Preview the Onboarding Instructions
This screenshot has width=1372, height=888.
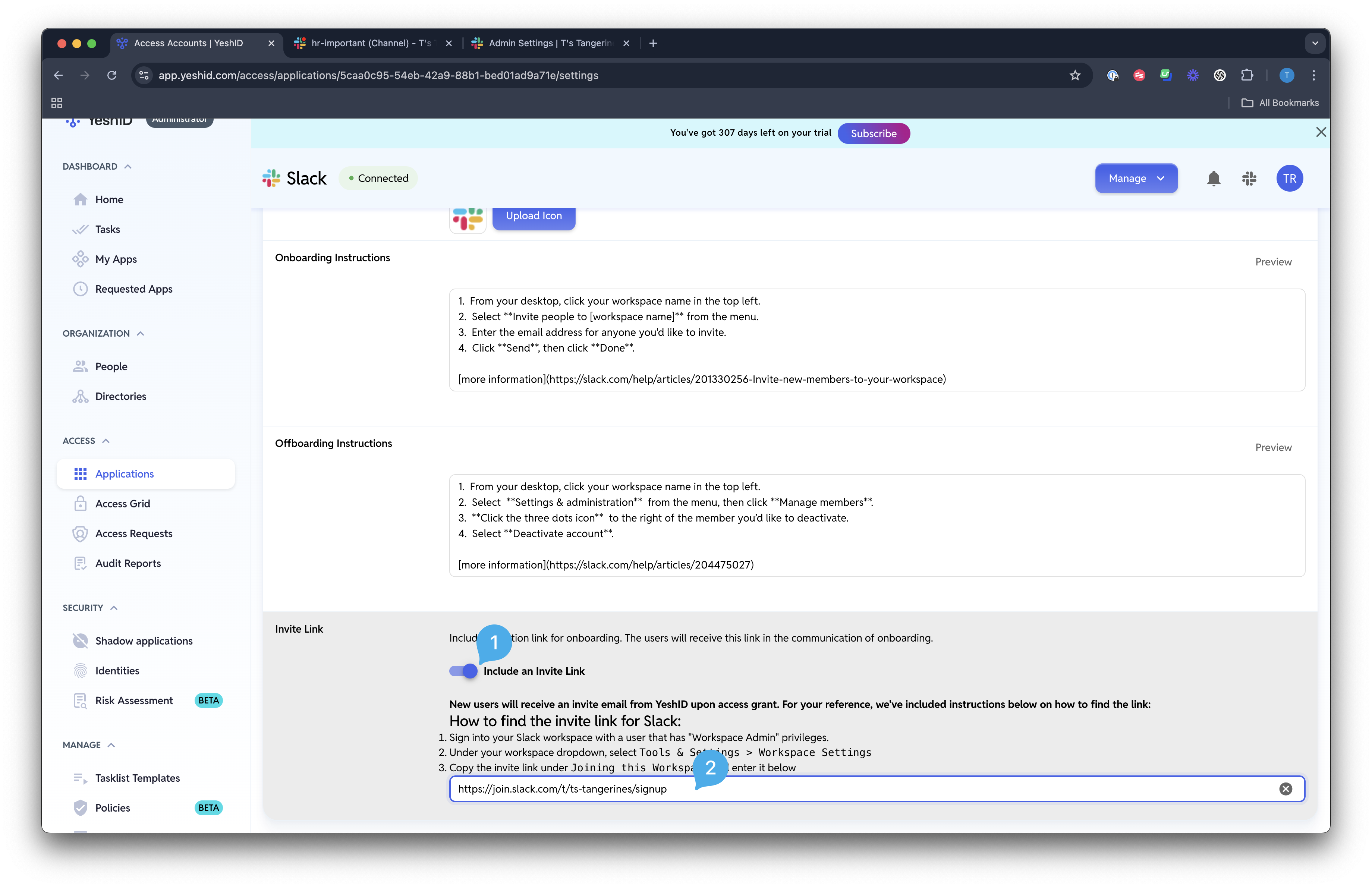click(x=1274, y=262)
